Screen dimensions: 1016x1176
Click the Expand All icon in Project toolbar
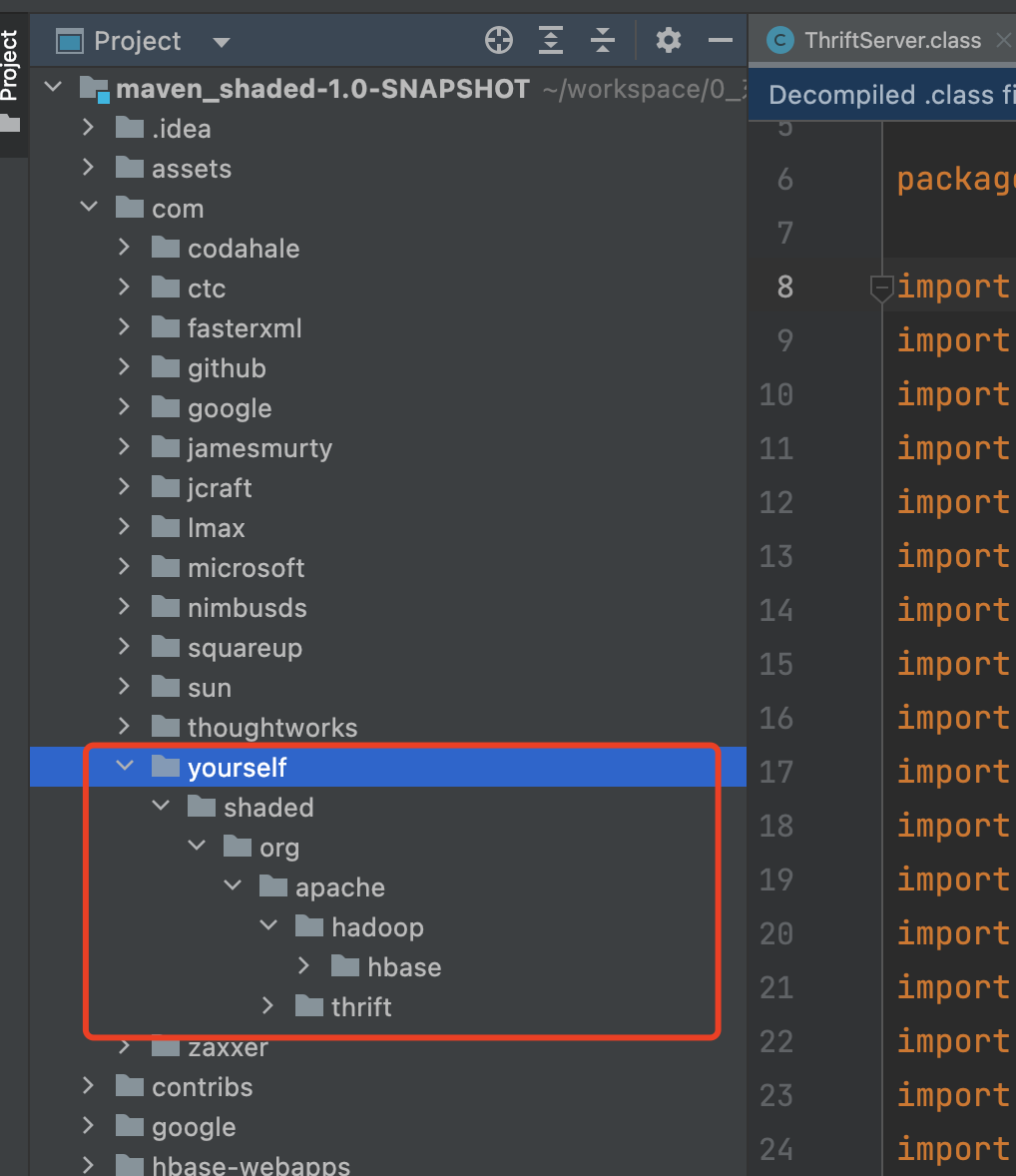click(x=550, y=40)
